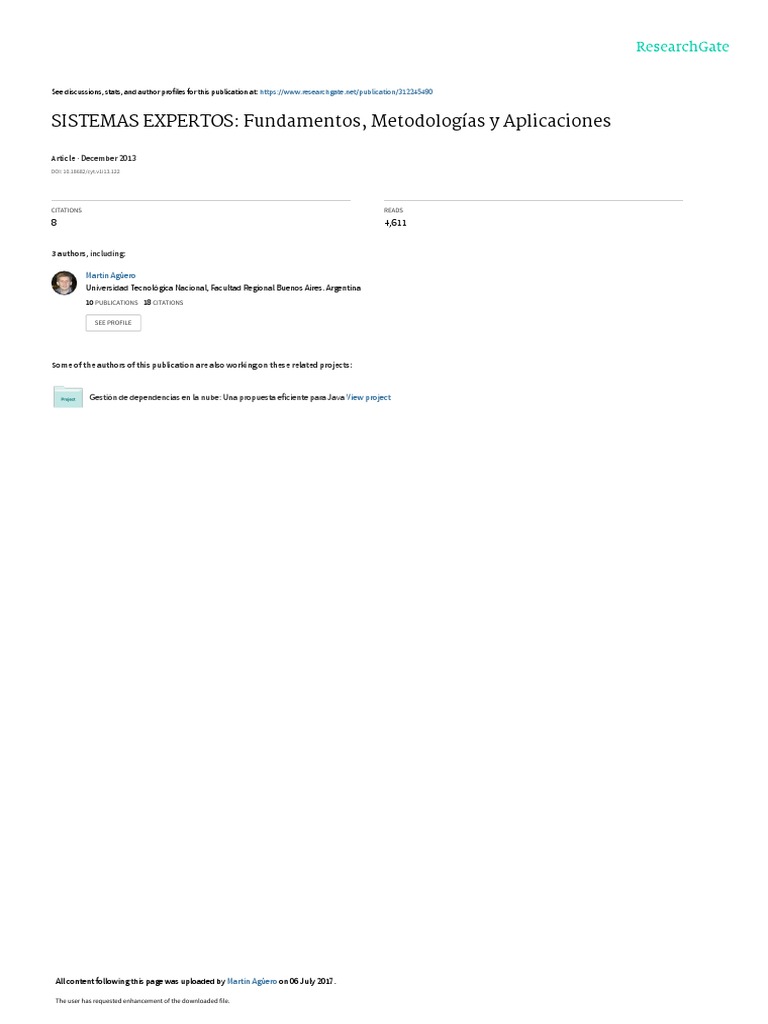Click the enhancement request footer note

click(x=142, y=1000)
